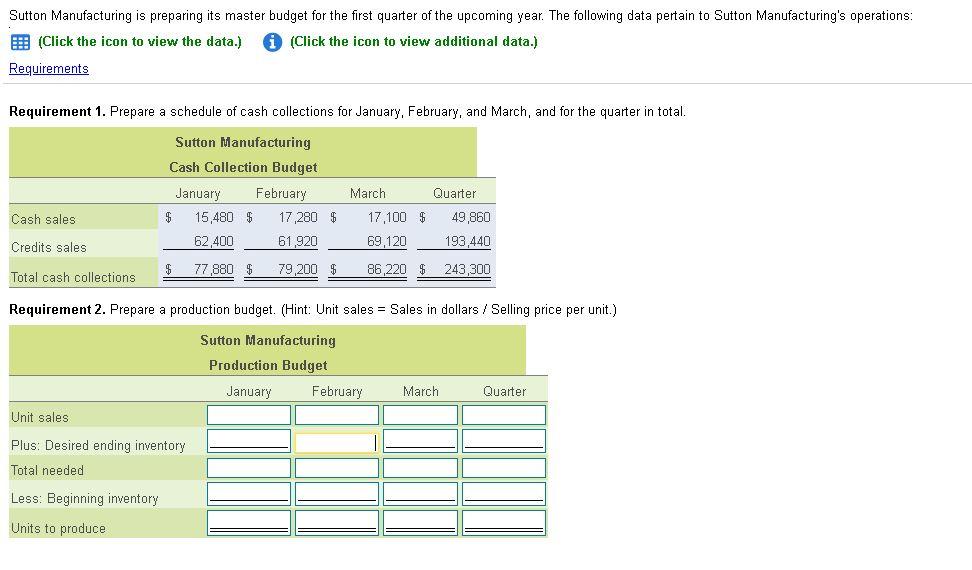Open the blue additional data info icon
The width and height of the screenshot is (972, 570).
click(272, 42)
